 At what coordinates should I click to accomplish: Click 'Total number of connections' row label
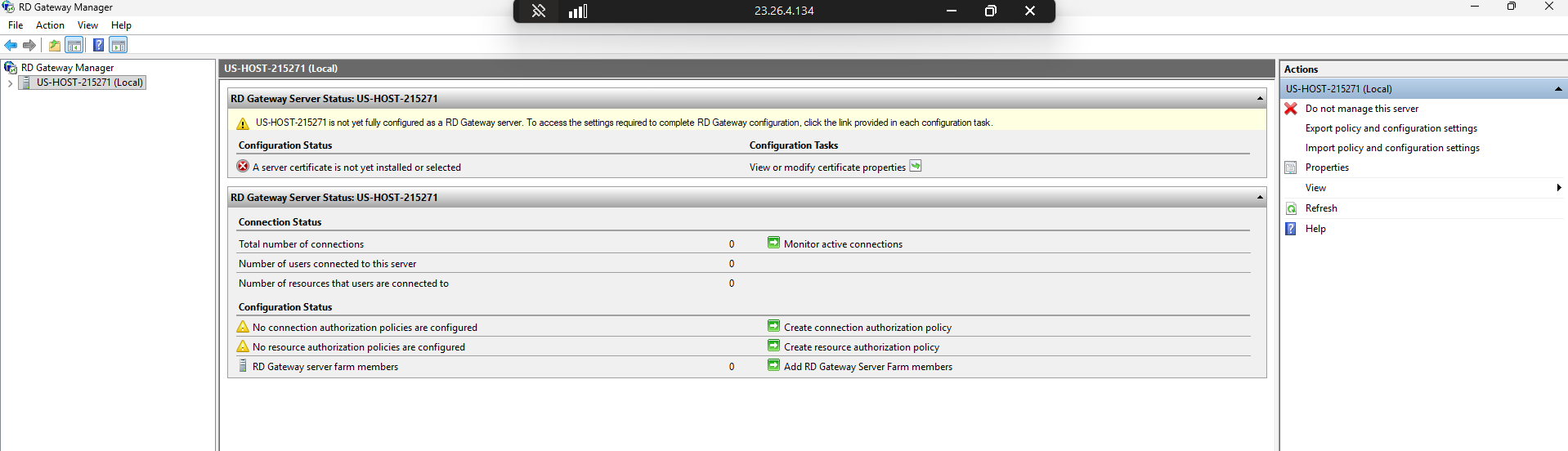point(301,244)
